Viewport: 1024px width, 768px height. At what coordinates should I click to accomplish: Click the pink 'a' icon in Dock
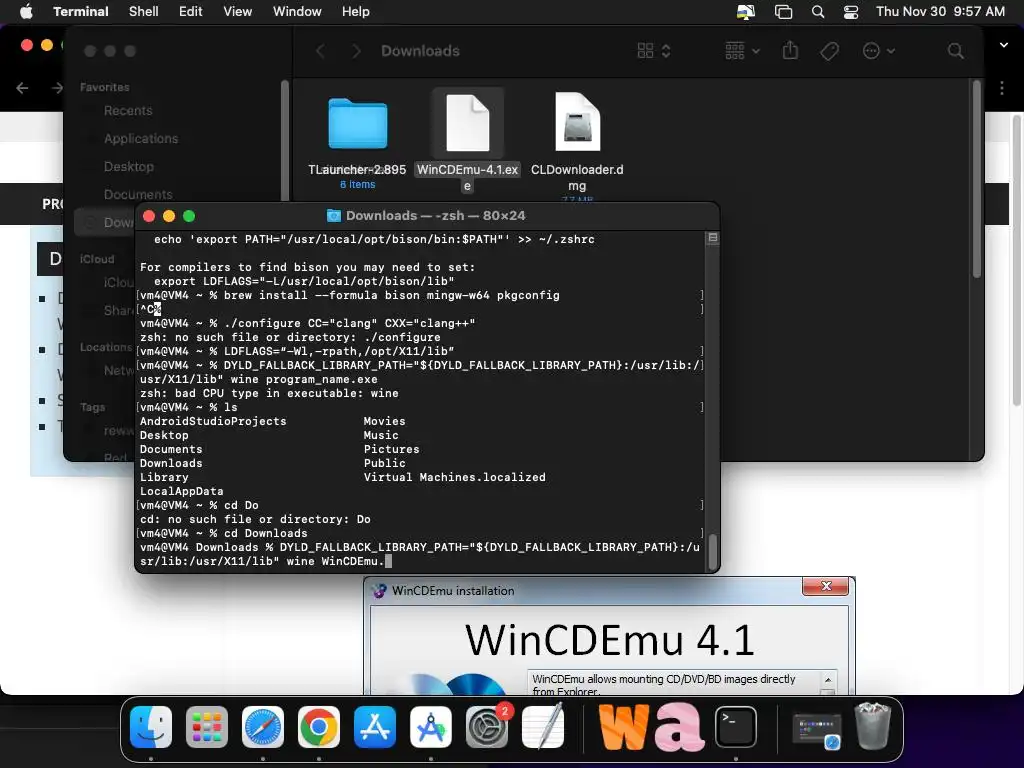pyautogui.click(x=680, y=726)
